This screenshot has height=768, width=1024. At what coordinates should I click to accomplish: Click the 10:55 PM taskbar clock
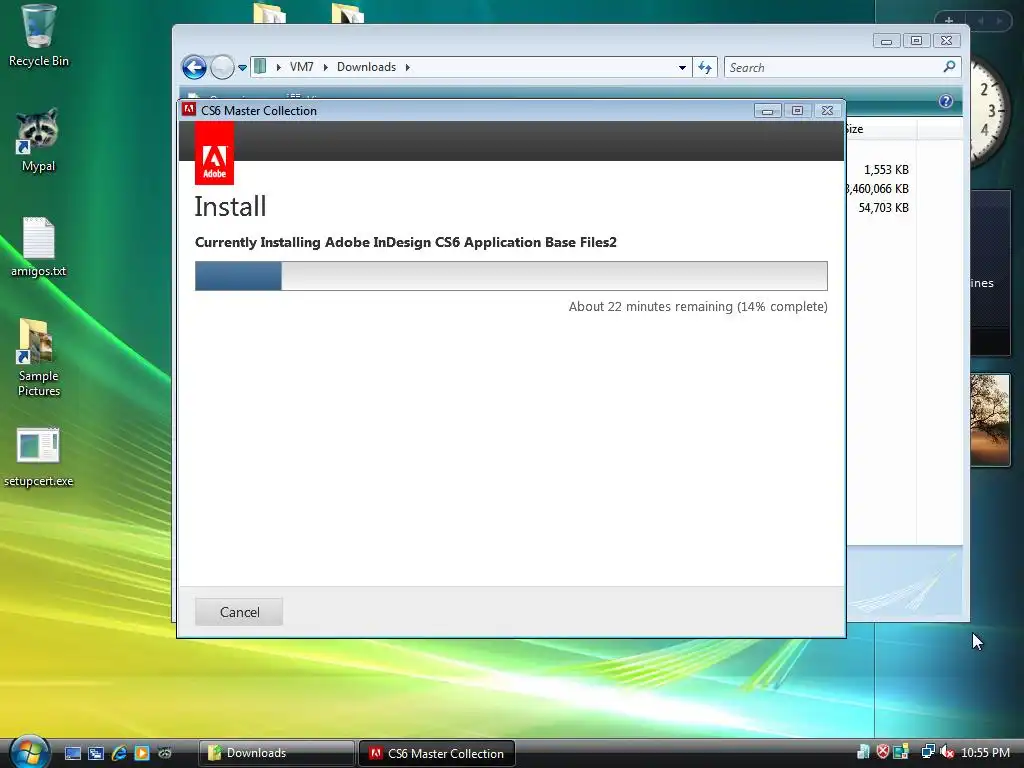click(x=985, y=753)
